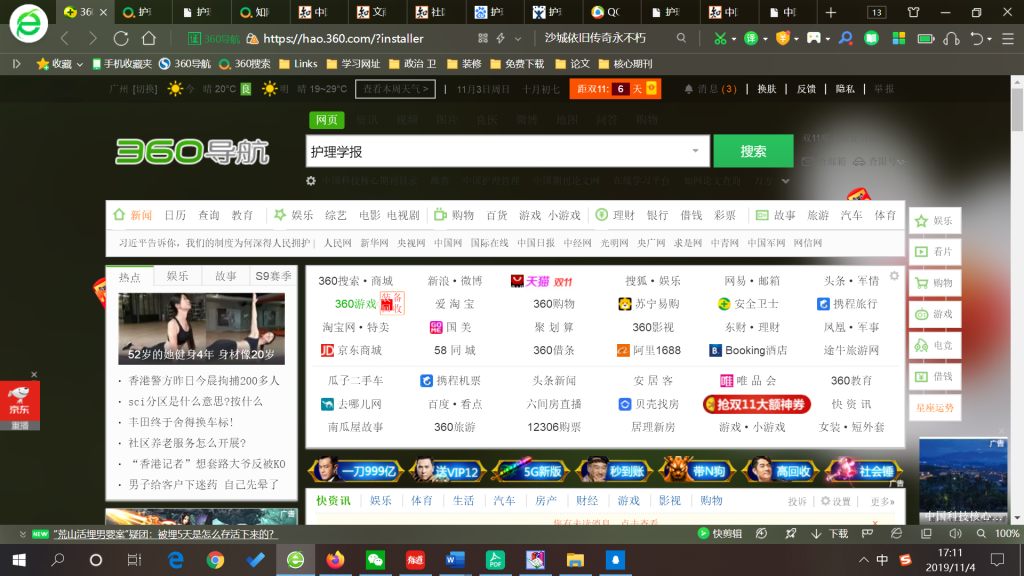Close the floating 京东 ad
1024x576 pixels.
(34, 374)
